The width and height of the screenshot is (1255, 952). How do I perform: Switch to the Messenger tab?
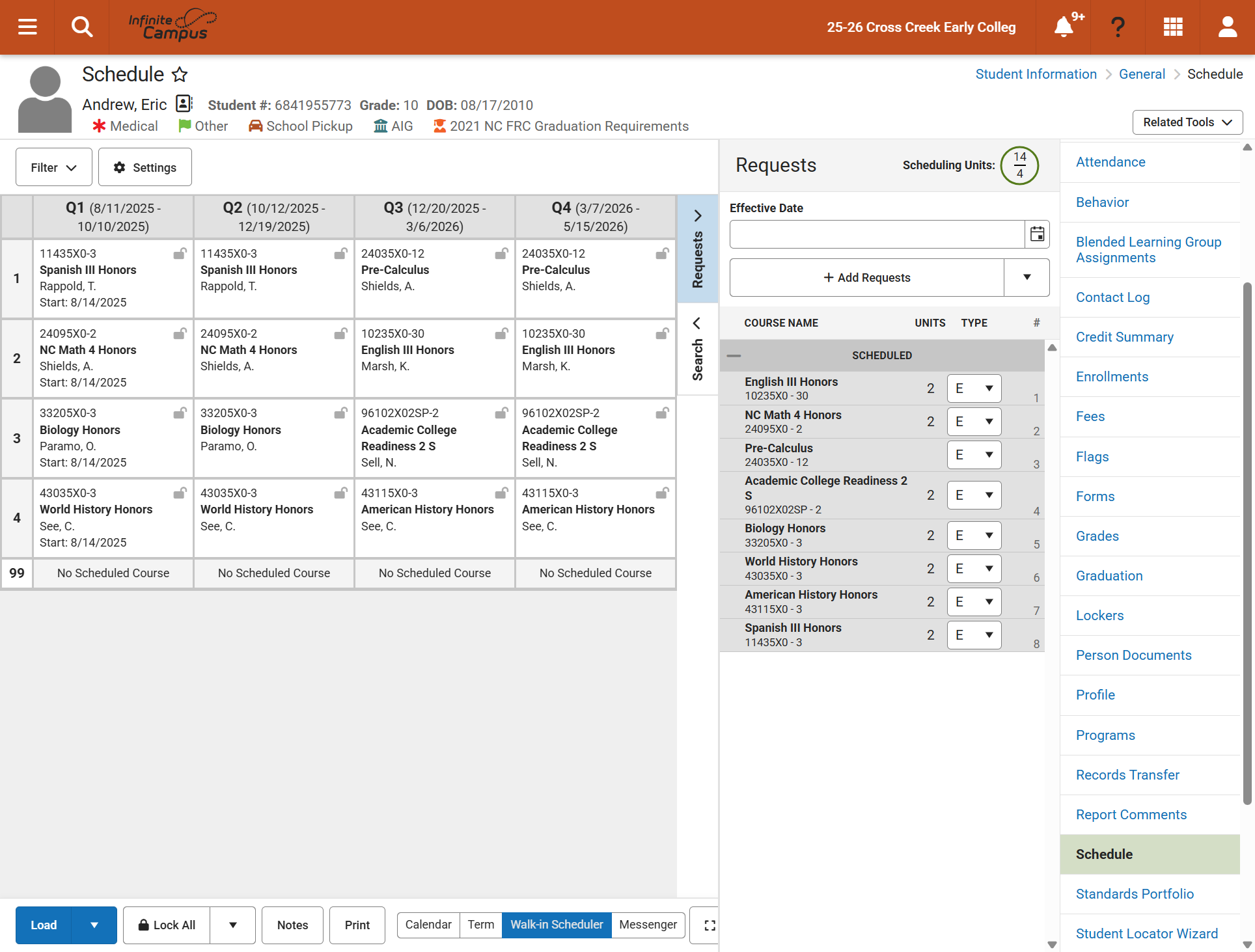(648, 925)
